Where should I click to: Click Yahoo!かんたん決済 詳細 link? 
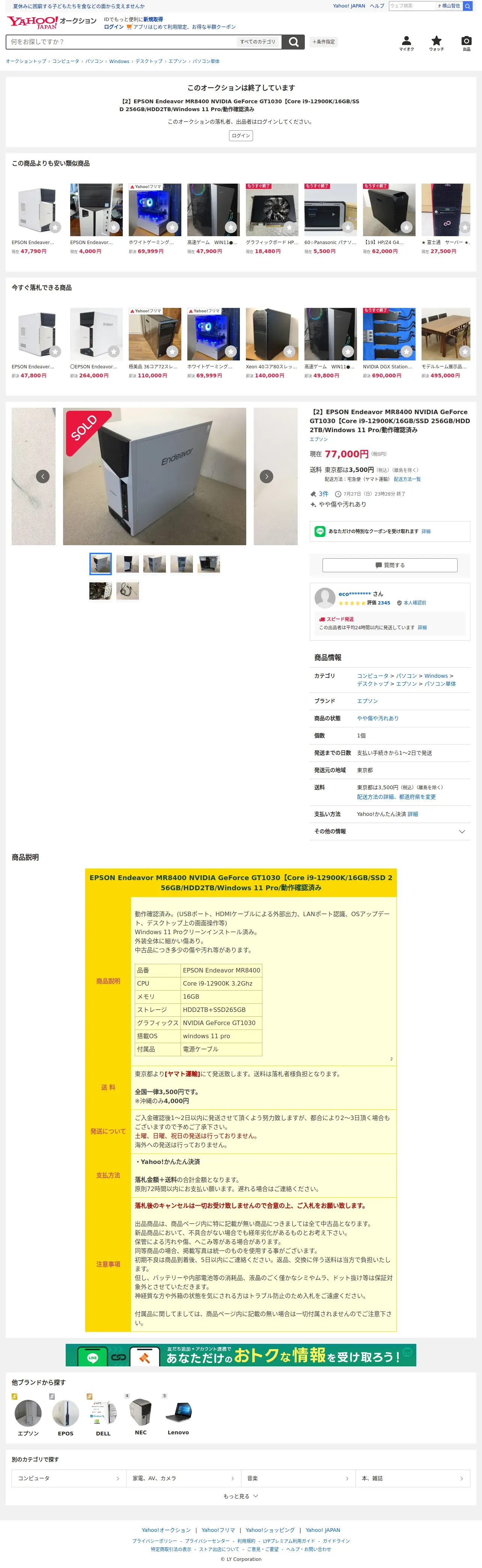[413, 814]
